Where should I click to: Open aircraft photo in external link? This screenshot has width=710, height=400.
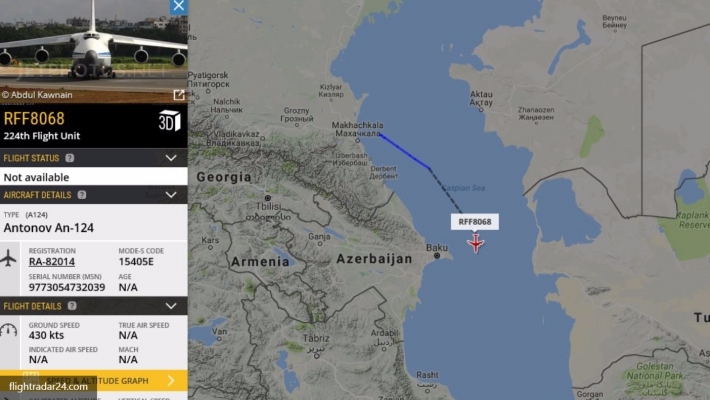[x=179, y=95]
